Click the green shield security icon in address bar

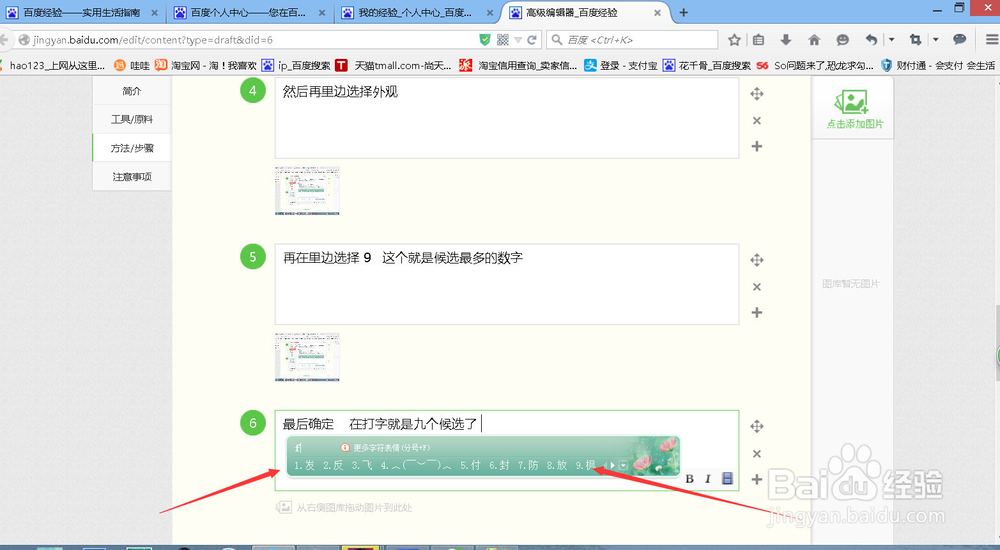coord(485,40)
